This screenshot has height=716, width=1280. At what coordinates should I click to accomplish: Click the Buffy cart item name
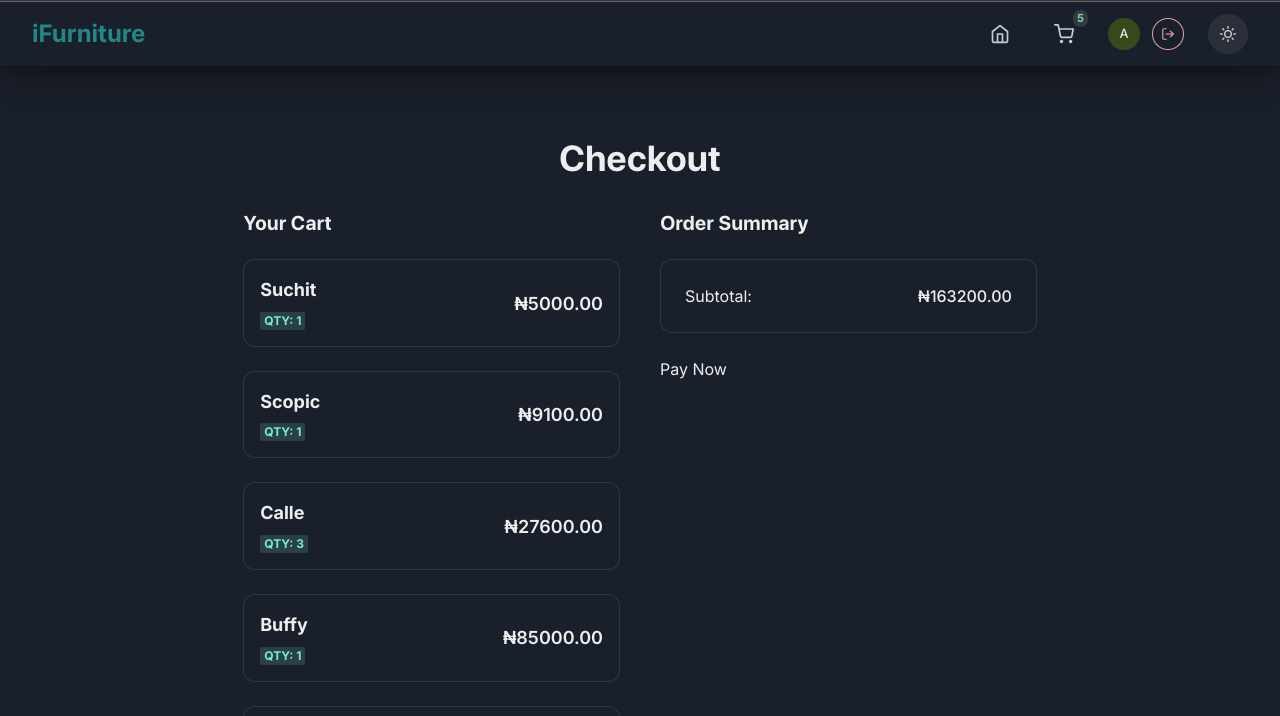(284, 625)
